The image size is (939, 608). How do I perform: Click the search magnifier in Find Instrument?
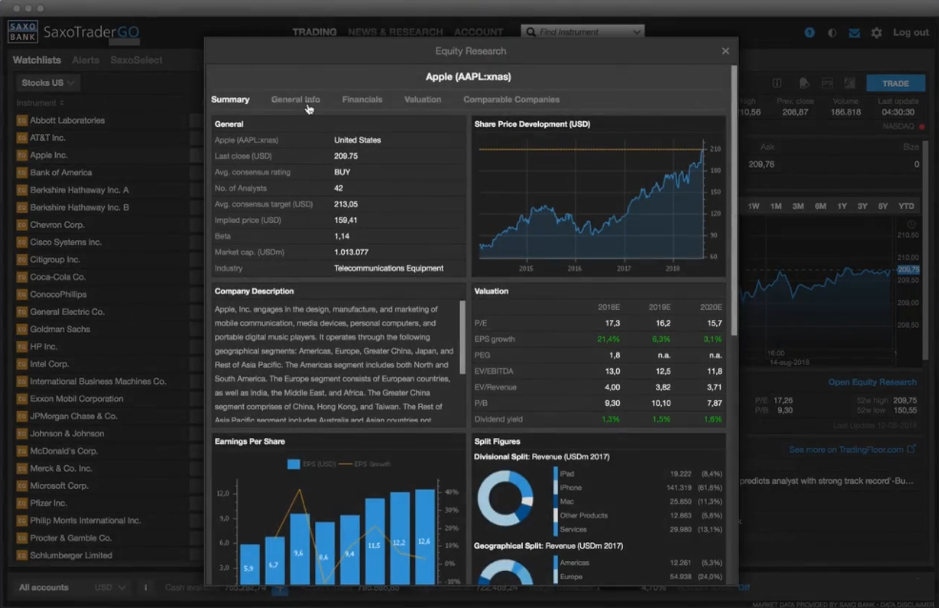(531, 32)
